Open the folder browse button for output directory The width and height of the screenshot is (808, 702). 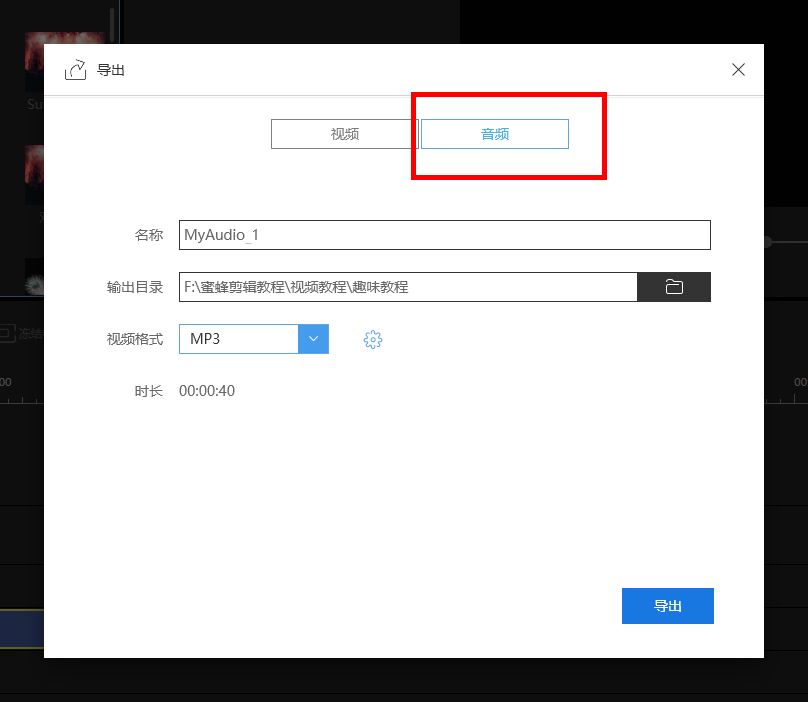pos(674,287)
